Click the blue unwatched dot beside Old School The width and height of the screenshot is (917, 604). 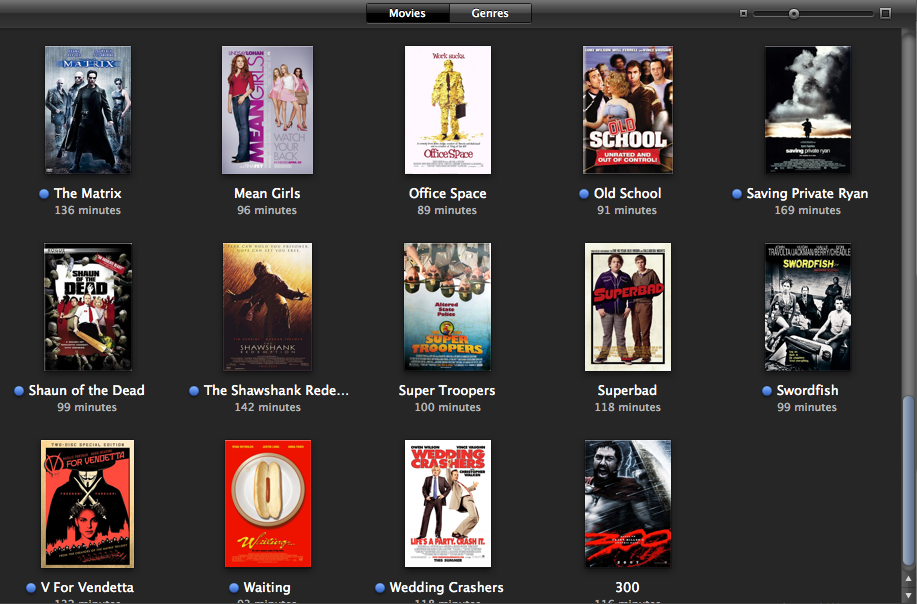tap(584, 194)
